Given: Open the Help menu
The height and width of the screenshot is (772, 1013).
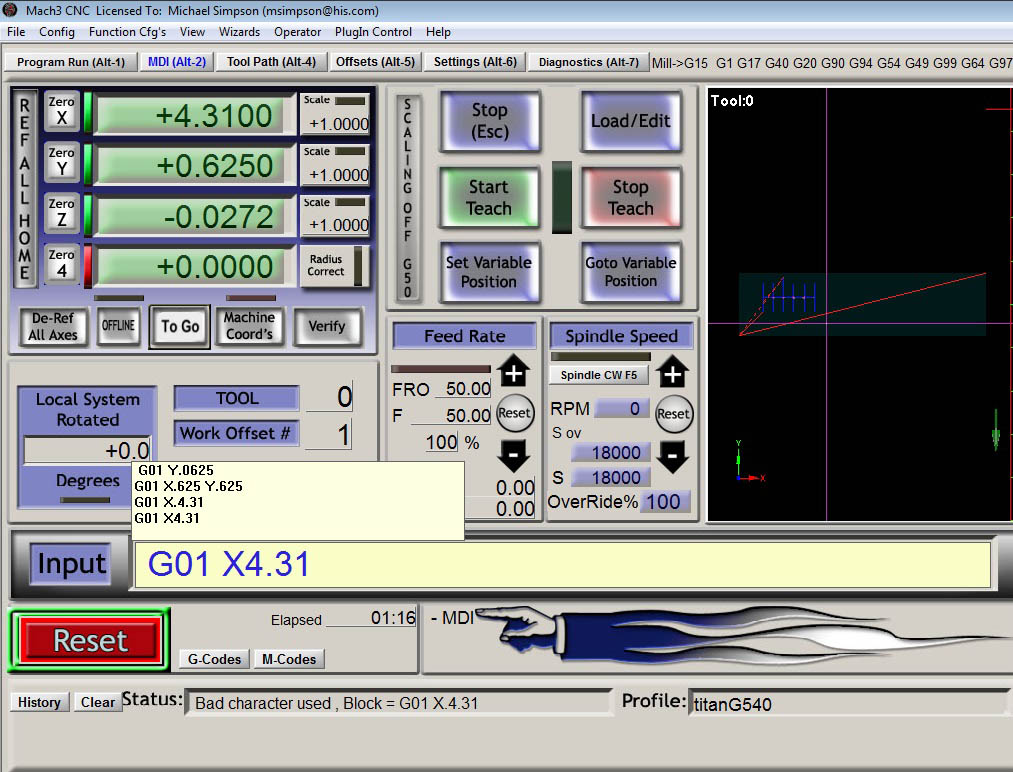Looking at the screenshot, I should (438, 32).
